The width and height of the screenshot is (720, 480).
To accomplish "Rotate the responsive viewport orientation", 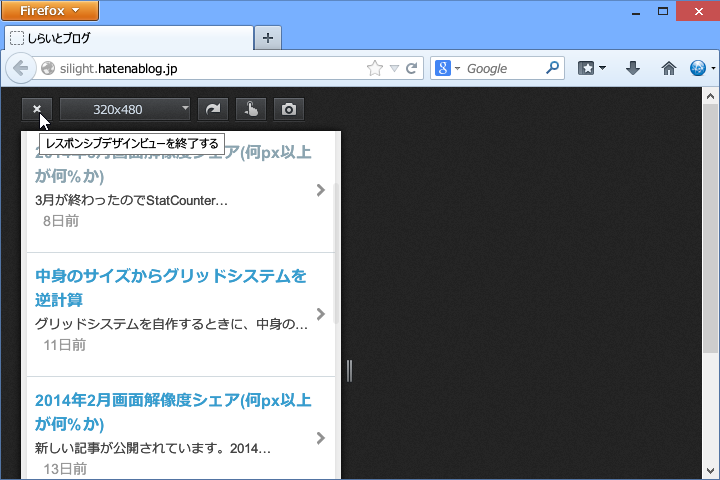I will coord(213,109).
